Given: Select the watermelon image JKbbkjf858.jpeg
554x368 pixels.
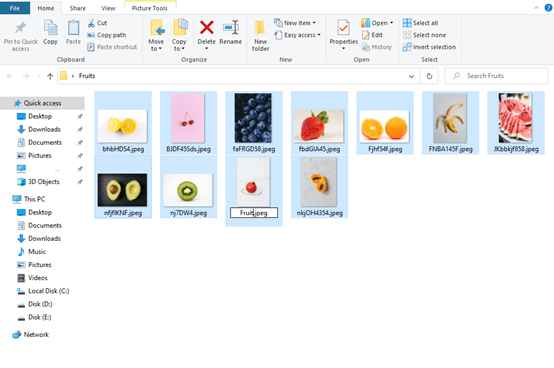Looking at the screenshot, I should click(x=516, y=123).
